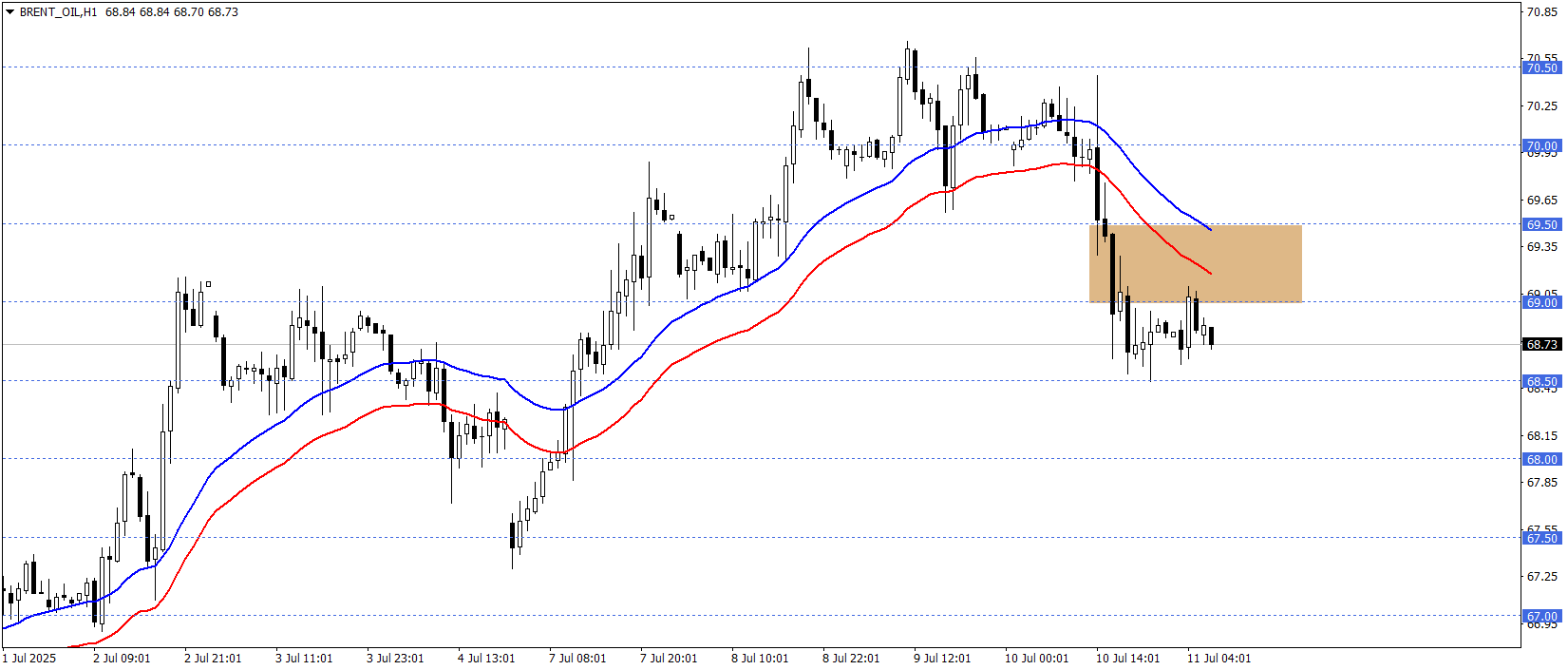Click the 2 Jul 09:01 time label
The width and height of the screenshot is (1568, 670).
(x=122, y=658)
